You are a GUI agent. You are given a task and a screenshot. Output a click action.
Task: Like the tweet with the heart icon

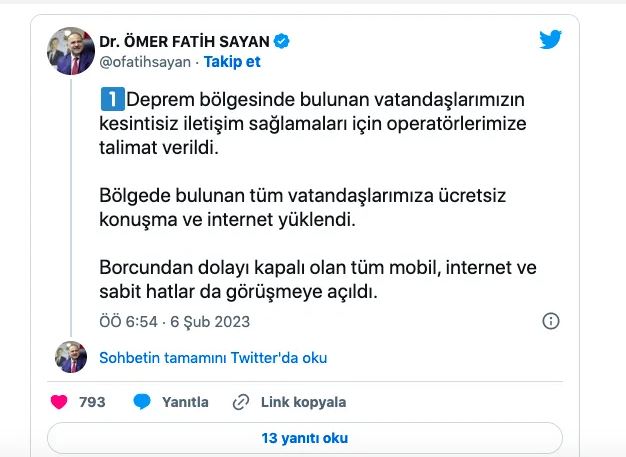click(59, 402)
